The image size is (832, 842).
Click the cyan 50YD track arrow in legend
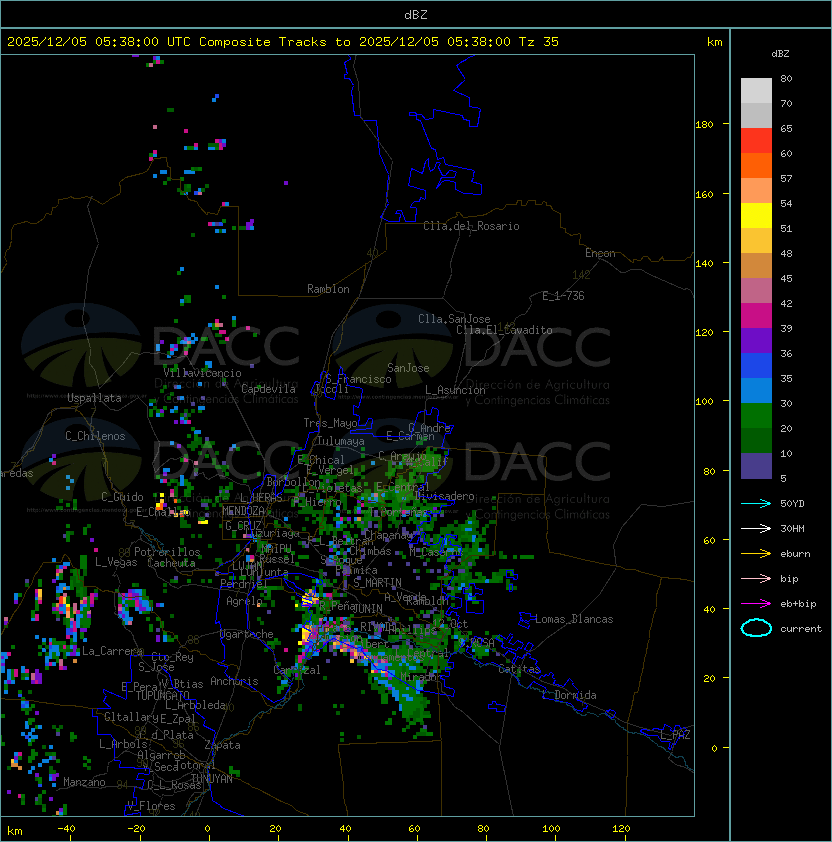point(756,504)
